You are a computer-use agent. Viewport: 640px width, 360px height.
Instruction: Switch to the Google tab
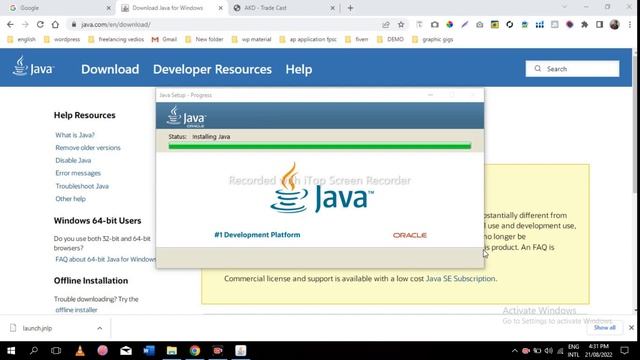tap(60, 8)
